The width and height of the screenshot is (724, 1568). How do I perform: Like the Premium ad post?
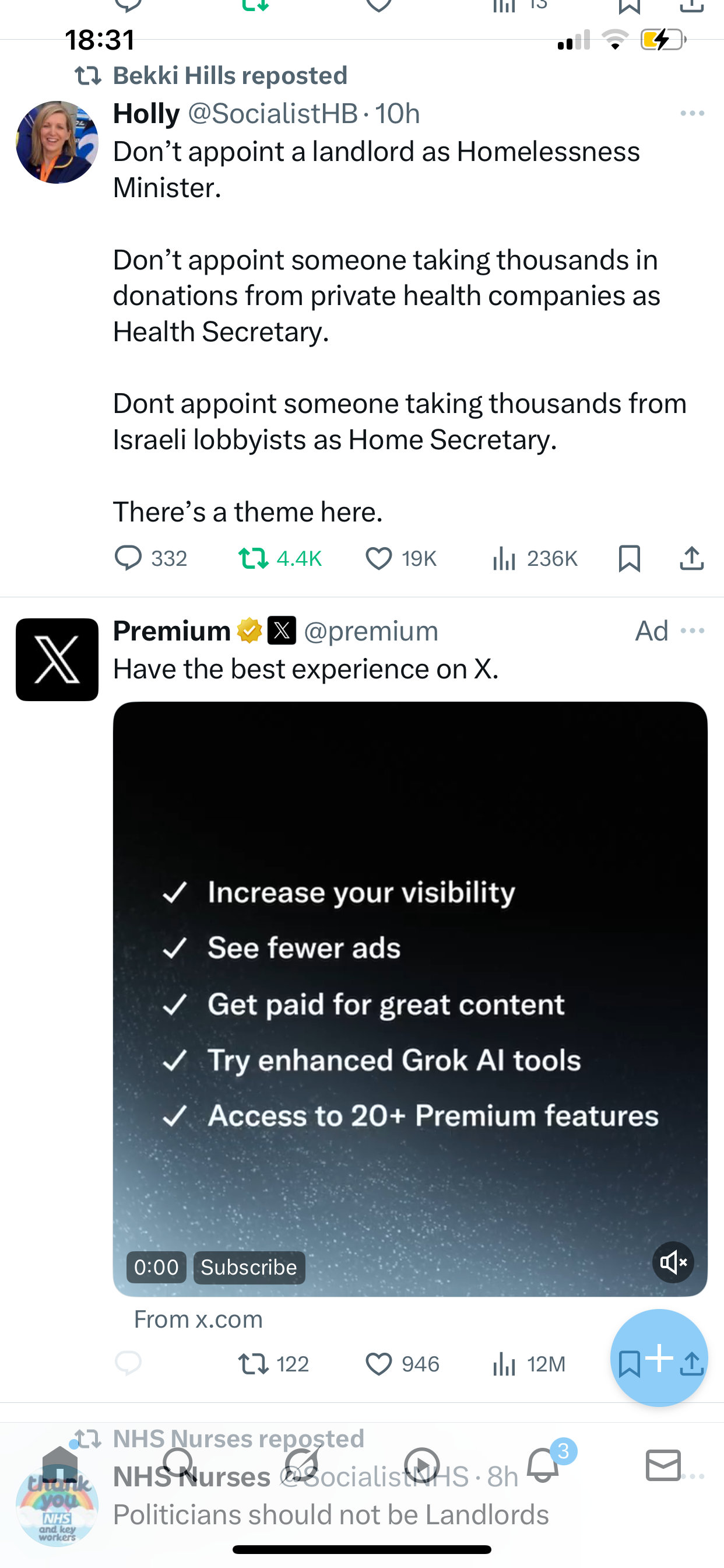[x=378, y=1364]
